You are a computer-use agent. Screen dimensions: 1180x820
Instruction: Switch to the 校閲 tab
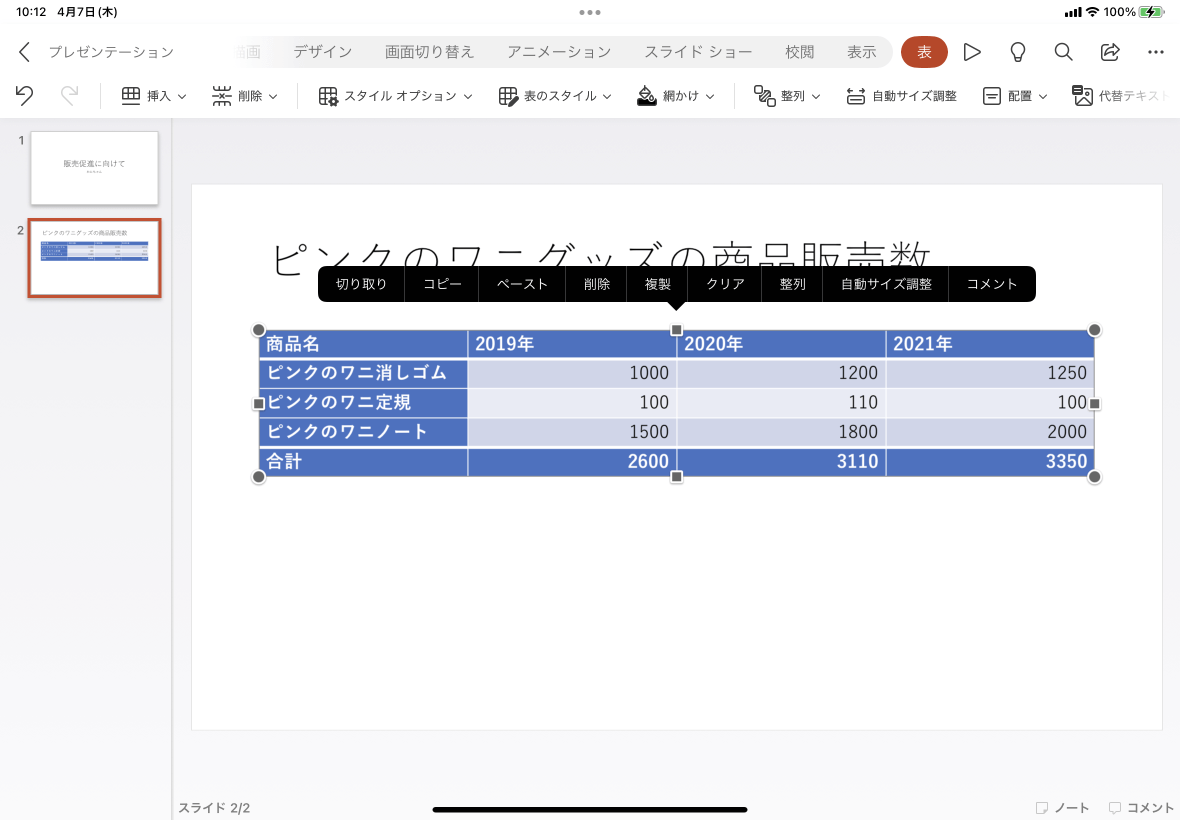tap(799, 52)
